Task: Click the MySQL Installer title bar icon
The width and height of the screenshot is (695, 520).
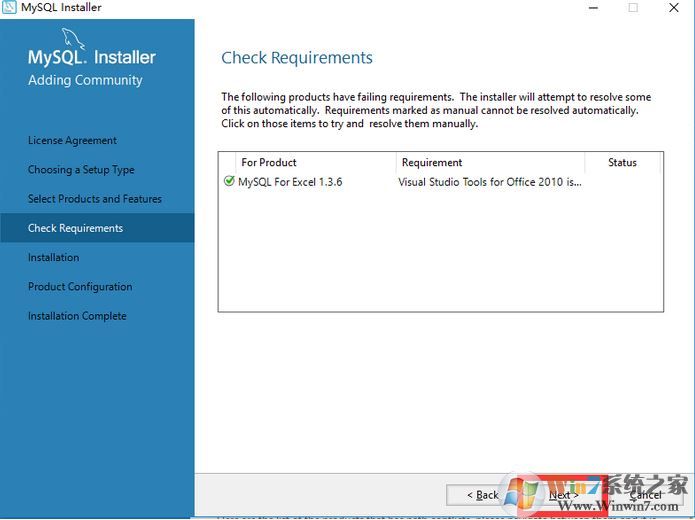Action: (x=9, y=7)
